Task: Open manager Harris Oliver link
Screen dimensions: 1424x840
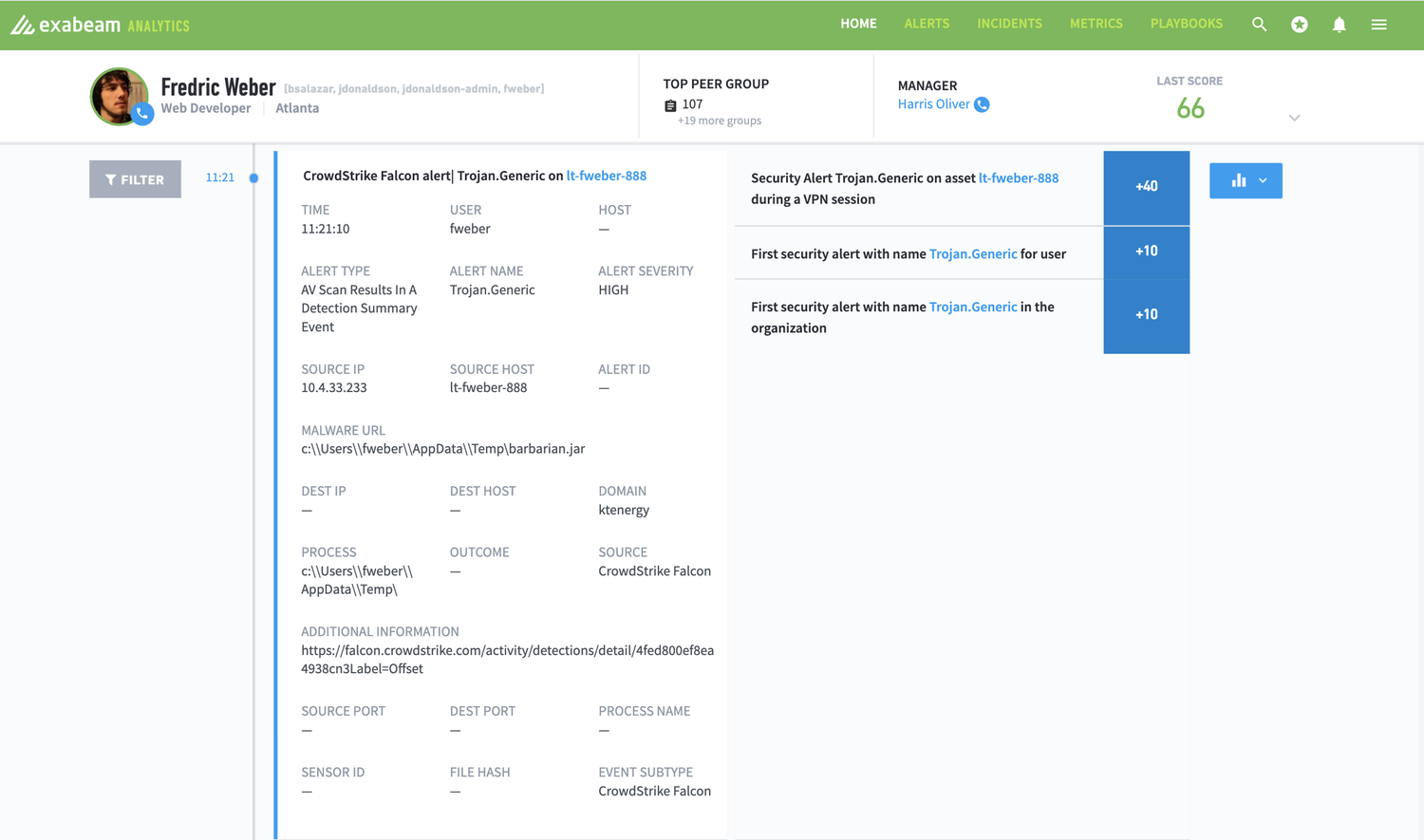Action: coord(933,104)
